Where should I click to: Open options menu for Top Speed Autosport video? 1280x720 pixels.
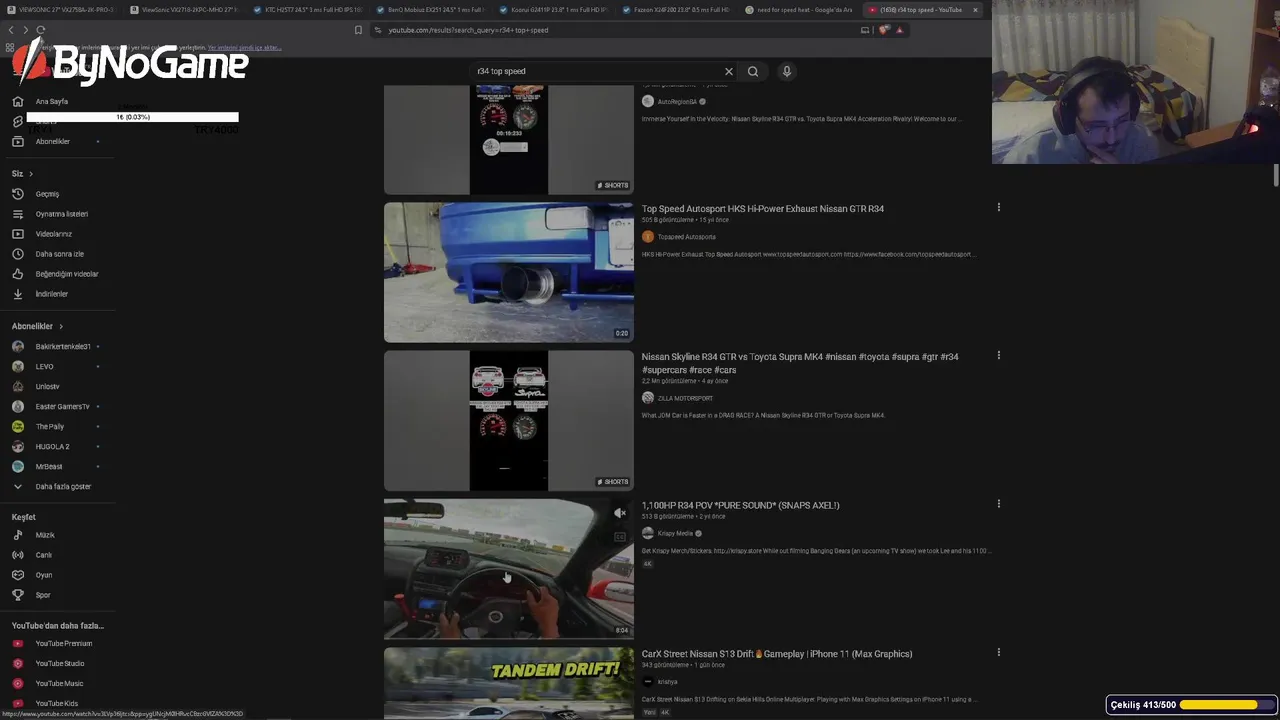coord(998,207)
